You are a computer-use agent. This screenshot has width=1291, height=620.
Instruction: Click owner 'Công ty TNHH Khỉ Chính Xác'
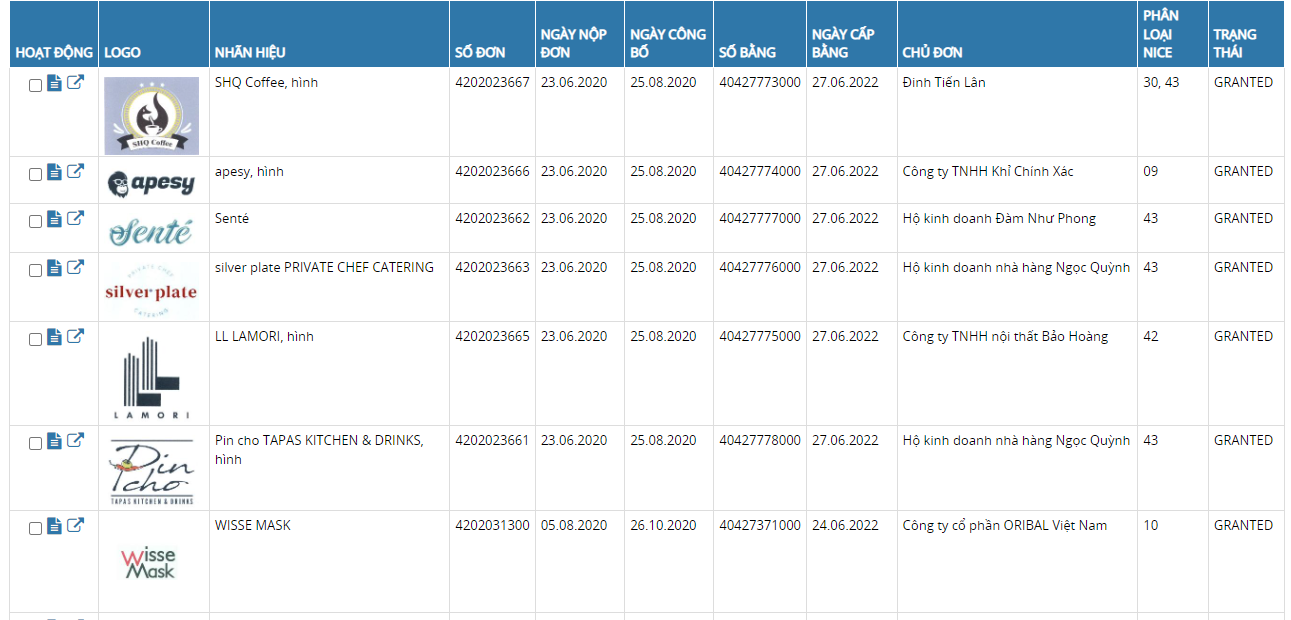pyautogui.click(x=987, y=171)
